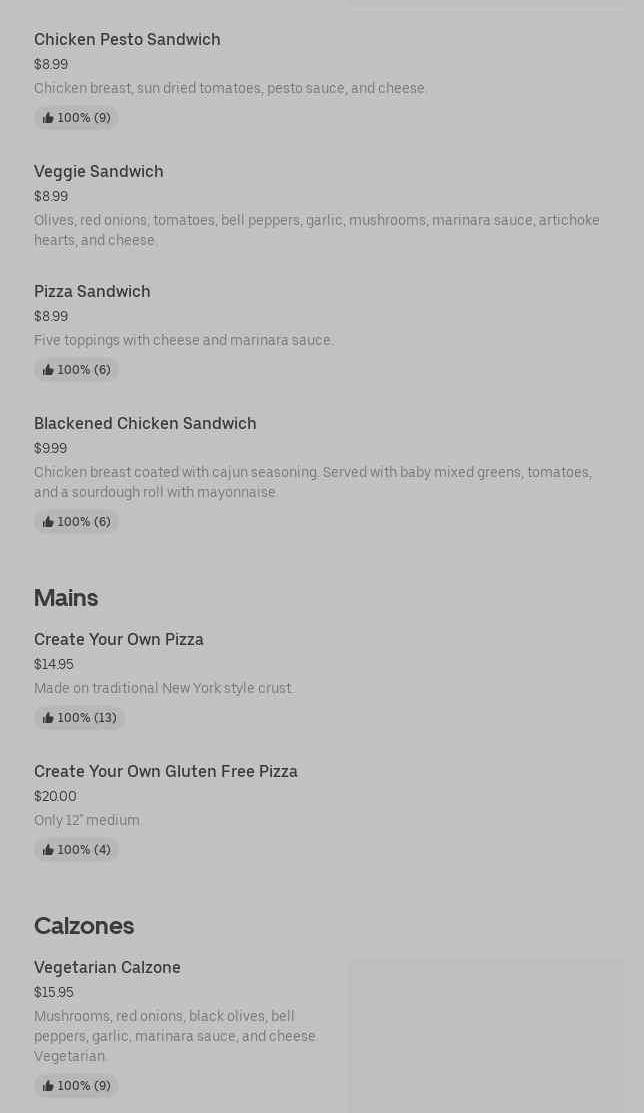This screenshot has width=644, height=1113.
Task: Click the $9.99 Blackened Chicken price
Action: tap(50, 448)
